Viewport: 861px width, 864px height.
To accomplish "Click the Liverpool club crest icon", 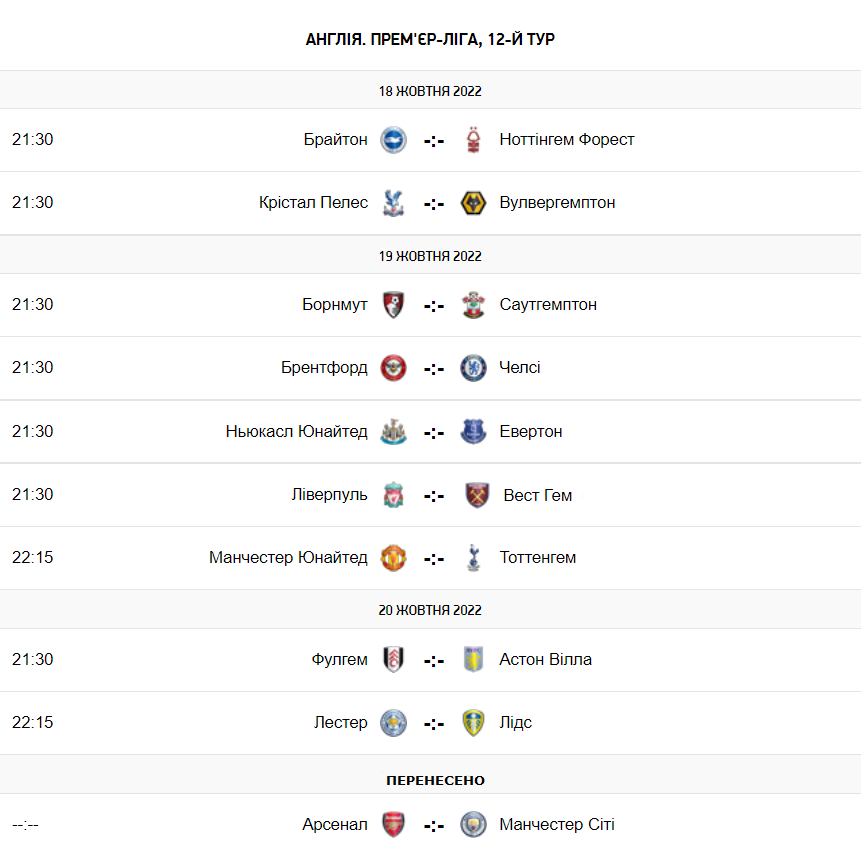I will point(393,495).
